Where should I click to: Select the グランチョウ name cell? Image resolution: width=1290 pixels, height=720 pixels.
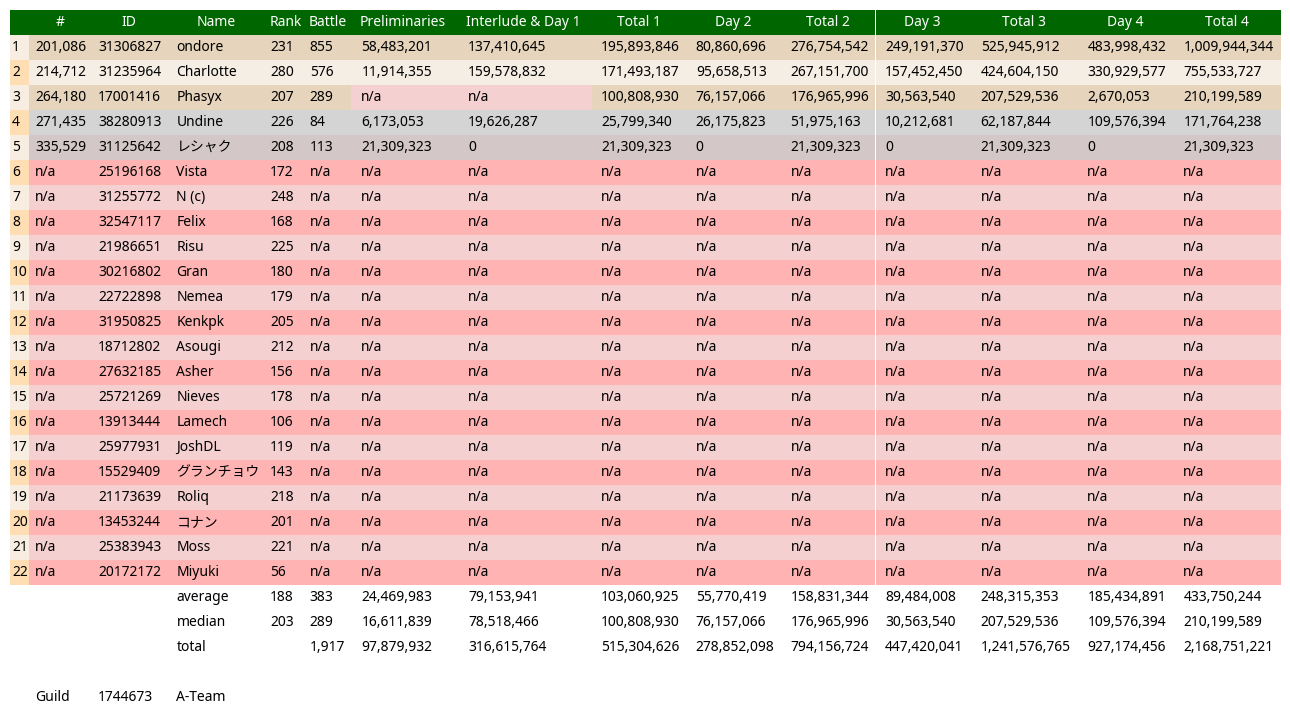[x=218, y=471]
